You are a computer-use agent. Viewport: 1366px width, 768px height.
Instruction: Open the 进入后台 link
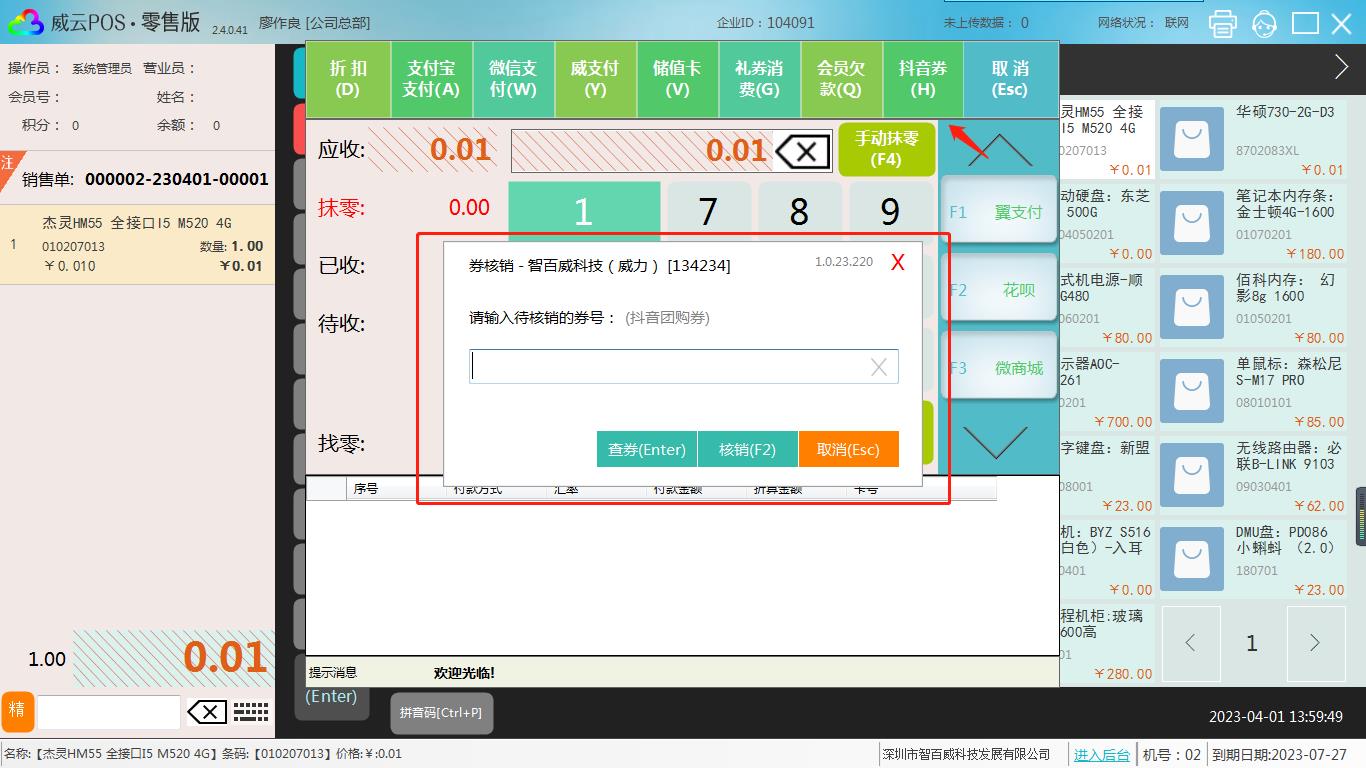1101,755
